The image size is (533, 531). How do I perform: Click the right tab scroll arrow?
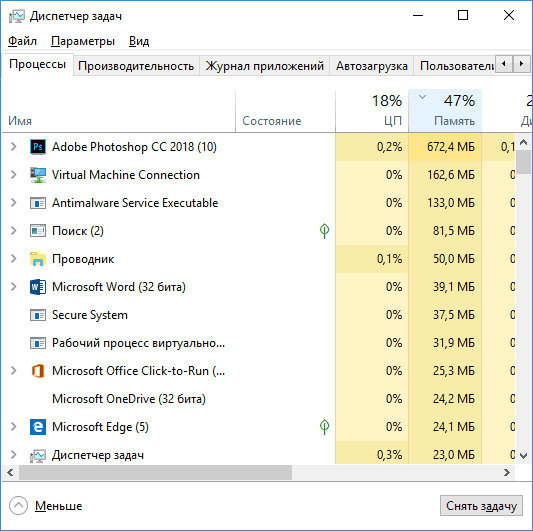pos(521,64)
